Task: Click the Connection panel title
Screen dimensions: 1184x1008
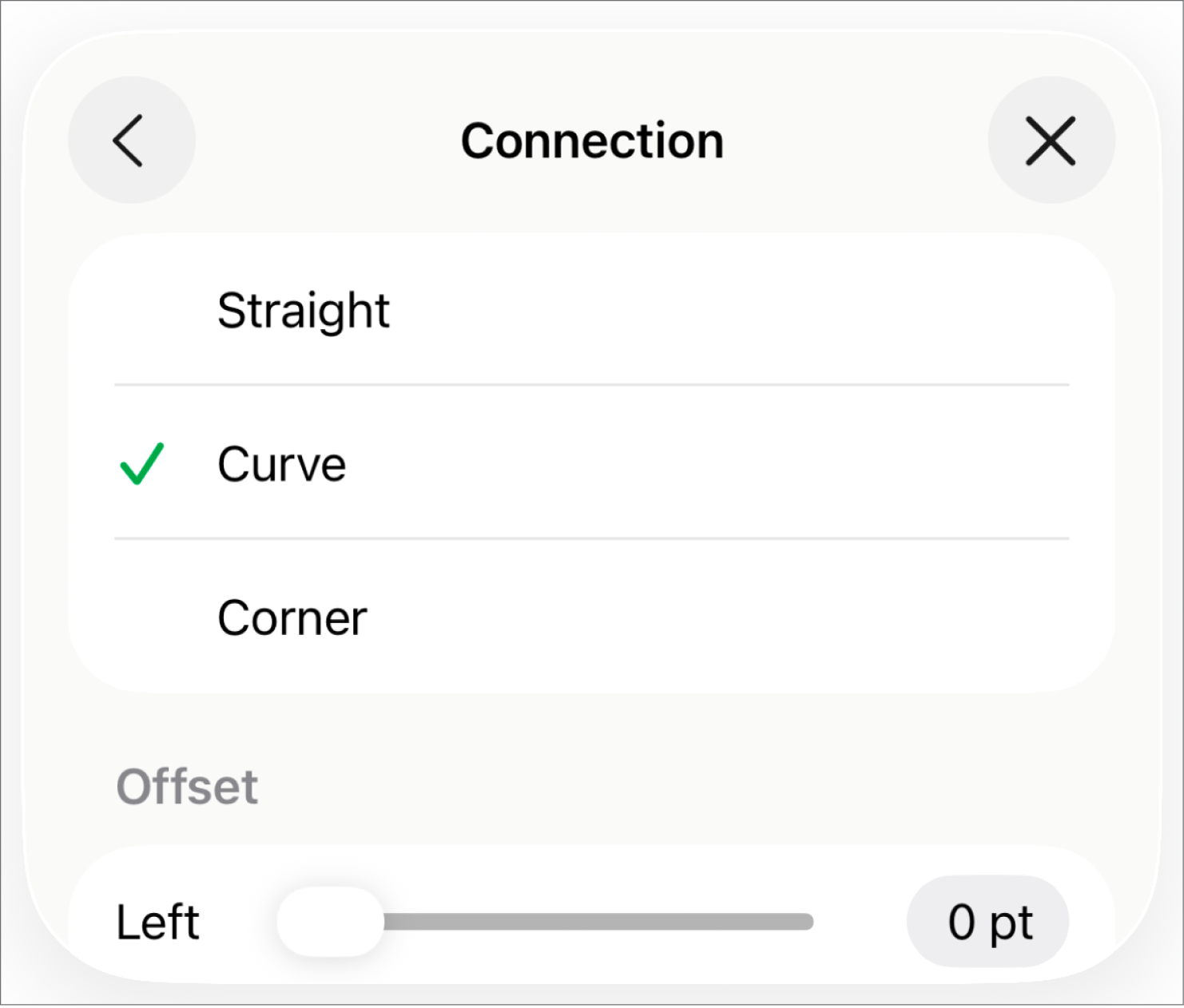Action: click(591, 140)
